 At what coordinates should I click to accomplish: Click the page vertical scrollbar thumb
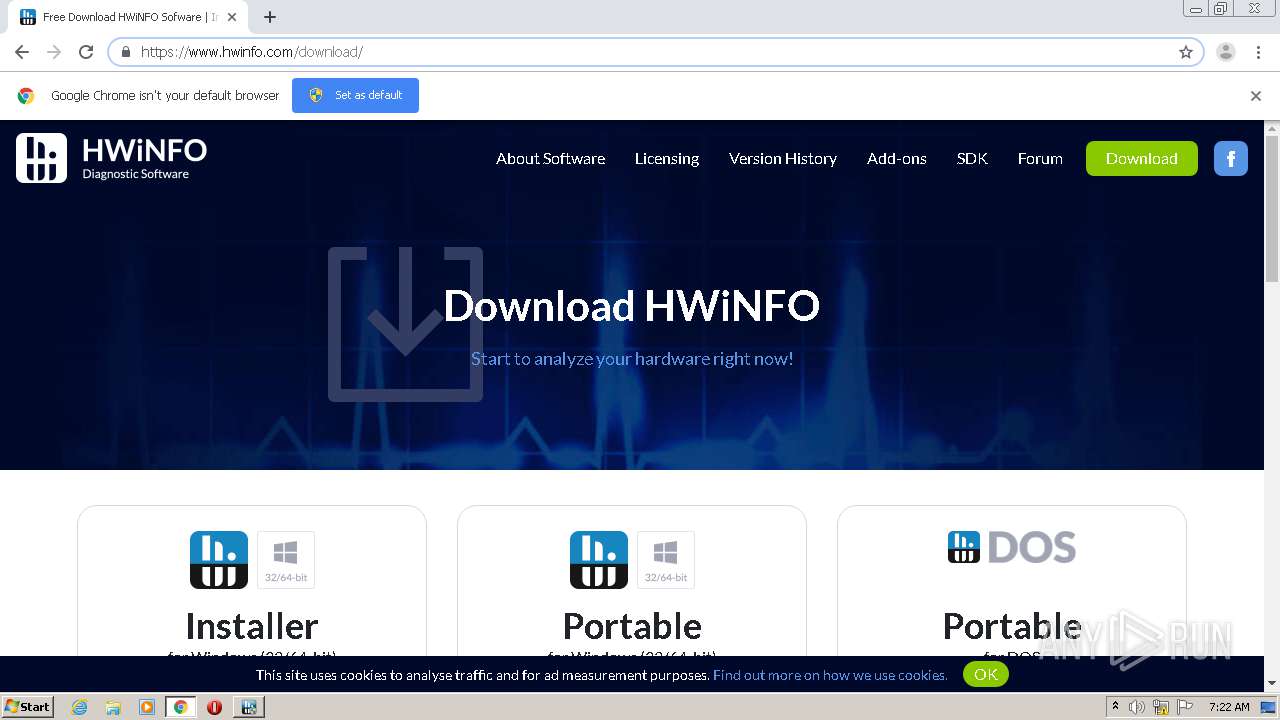(x=1272, y=210)
